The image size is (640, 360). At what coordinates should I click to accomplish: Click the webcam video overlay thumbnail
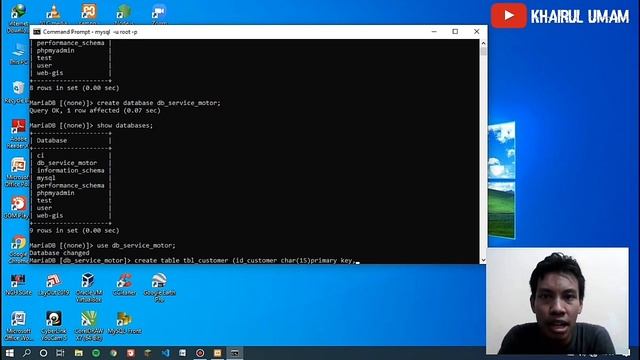[557, 300]
